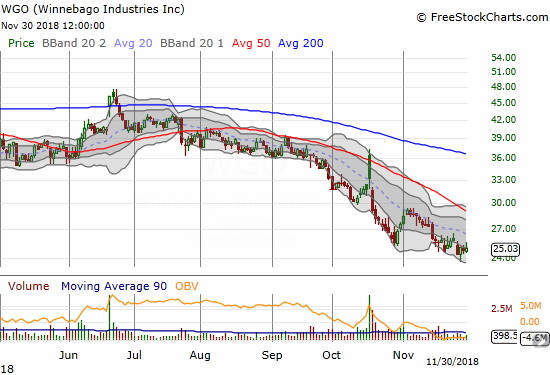
Task: Select the orange OBV label
Action: pos(187,286)
